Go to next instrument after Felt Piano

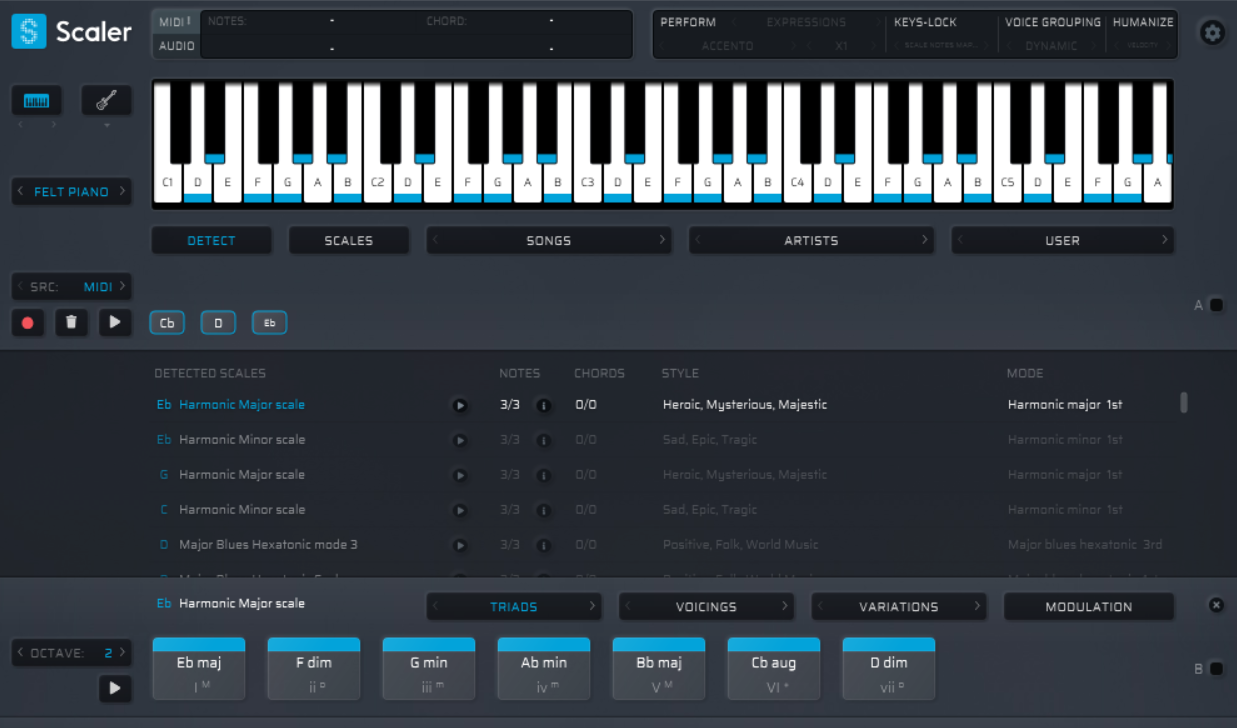click(x=123, y=192)
